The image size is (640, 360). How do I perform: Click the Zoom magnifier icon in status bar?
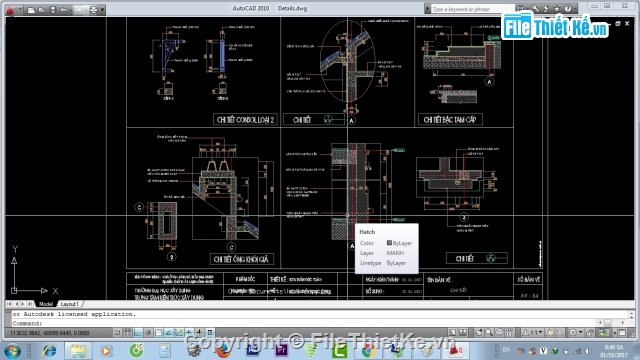(x=489, y=333)
